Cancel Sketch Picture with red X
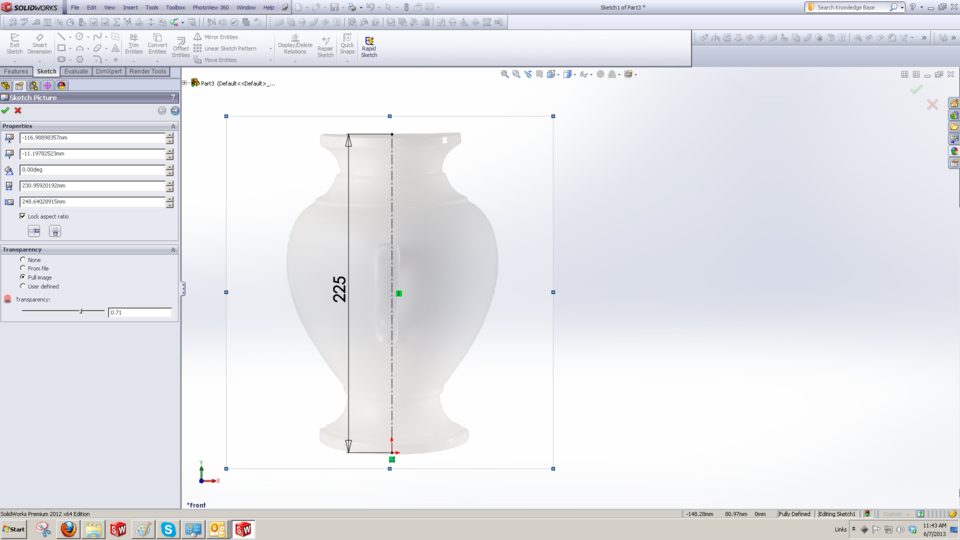960x540 pixels. pos(18,110)
